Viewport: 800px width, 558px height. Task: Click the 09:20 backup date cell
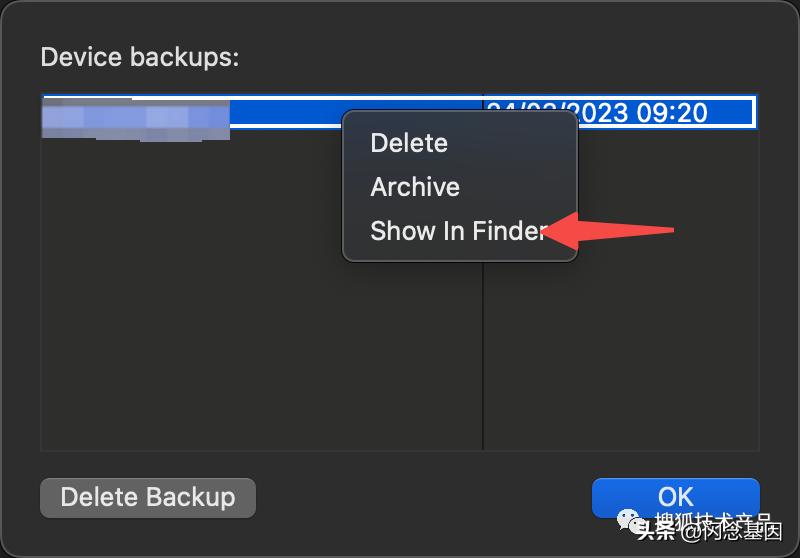620,112
